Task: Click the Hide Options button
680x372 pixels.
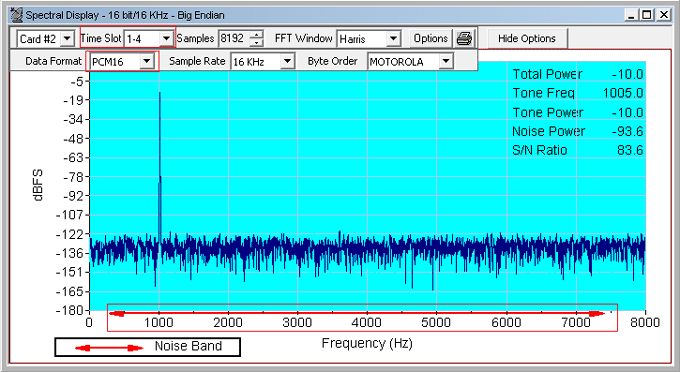Action: (x=527, y=39)
